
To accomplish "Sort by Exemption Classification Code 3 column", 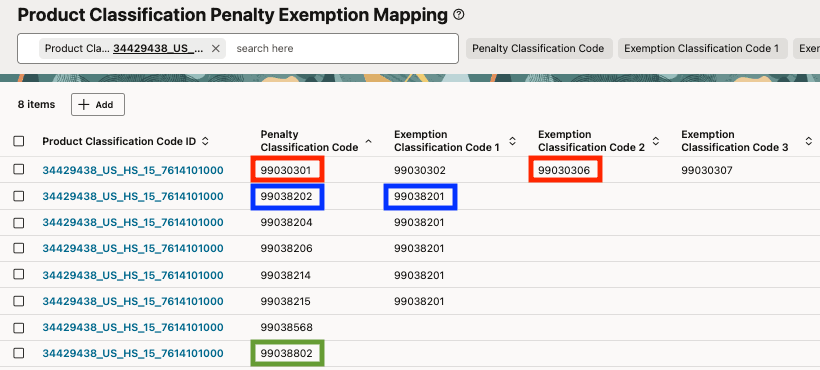I will point(809,141).
